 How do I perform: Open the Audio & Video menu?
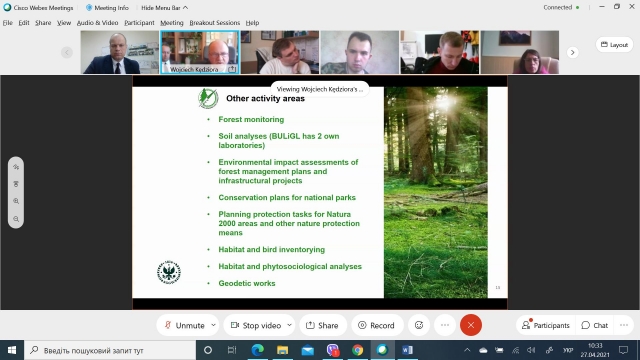(x=98, y=23)
